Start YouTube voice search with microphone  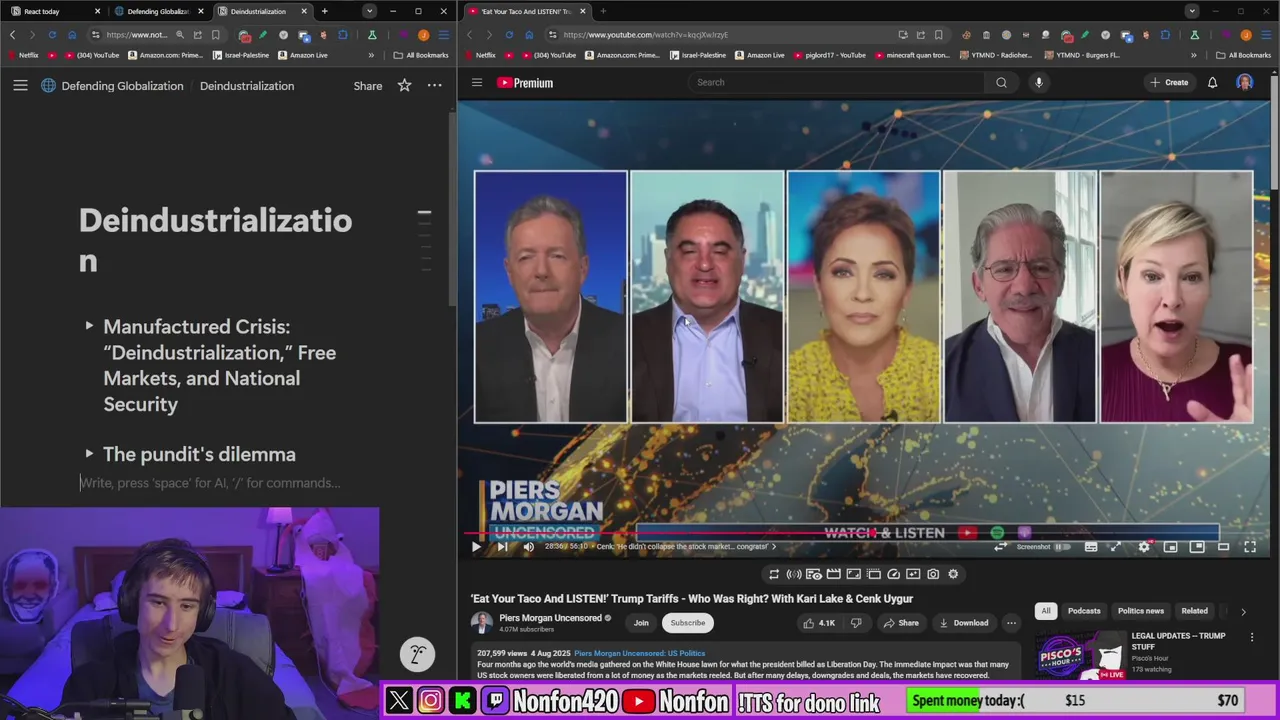[1039, 82]
